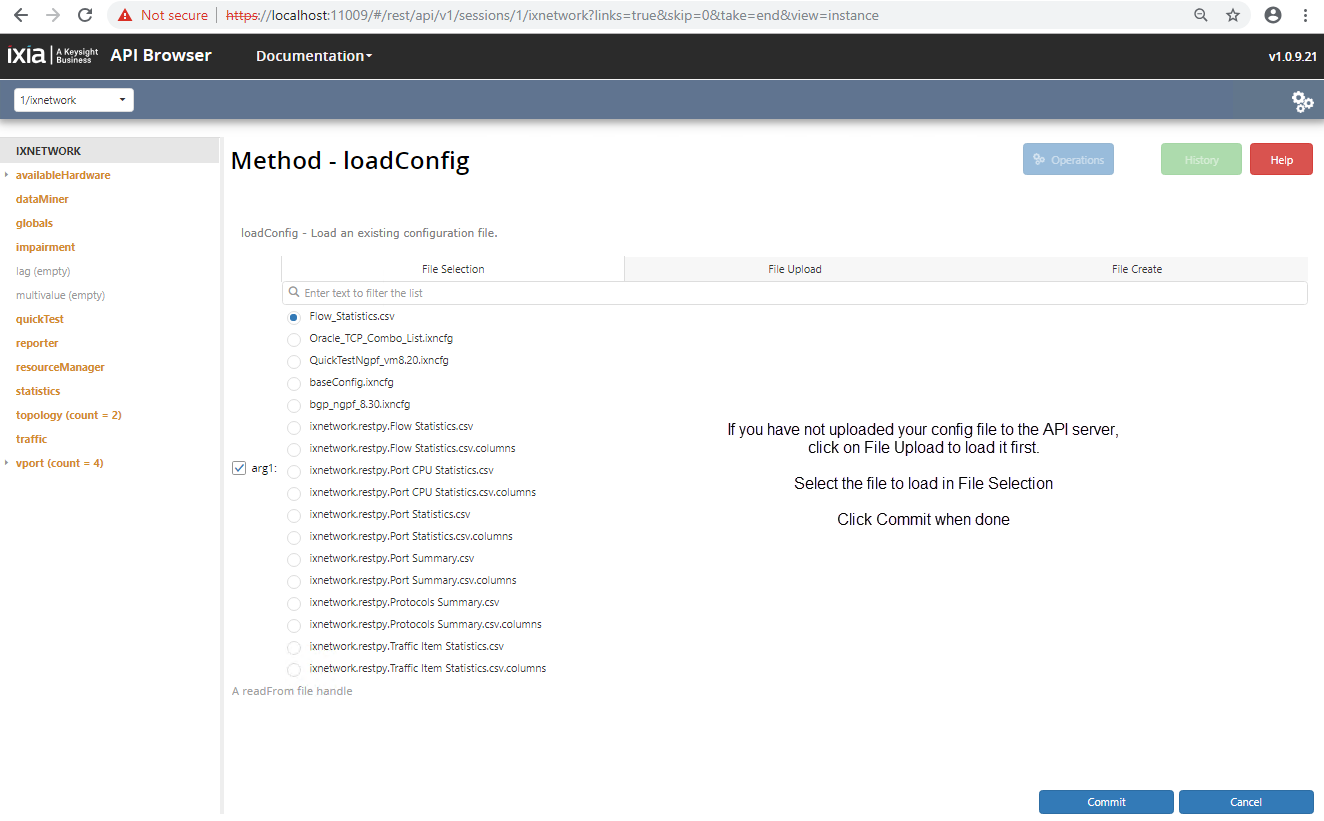The height and width of the screenshot is (821, 1324).
Task: Open the Documentation dropdown menu
Action: (313, 56)
